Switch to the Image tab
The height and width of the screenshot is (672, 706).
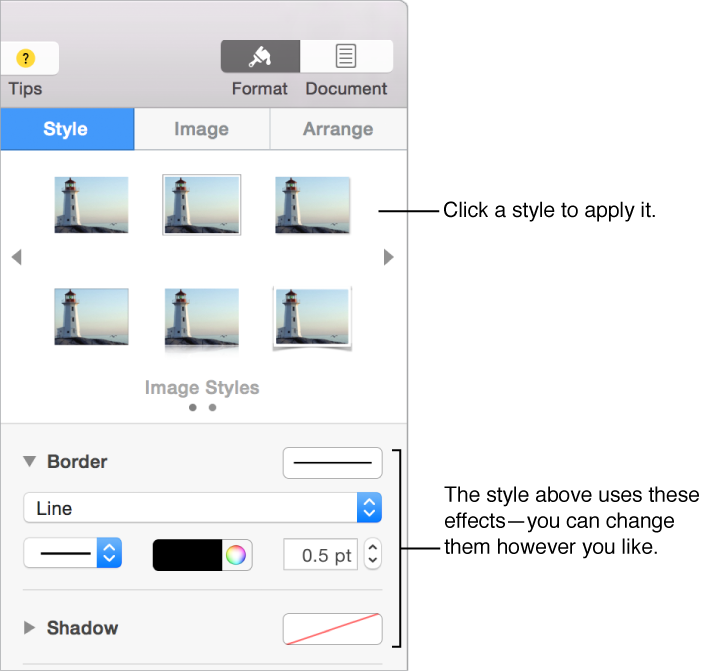pyautogui.click(x=202, y=129)
